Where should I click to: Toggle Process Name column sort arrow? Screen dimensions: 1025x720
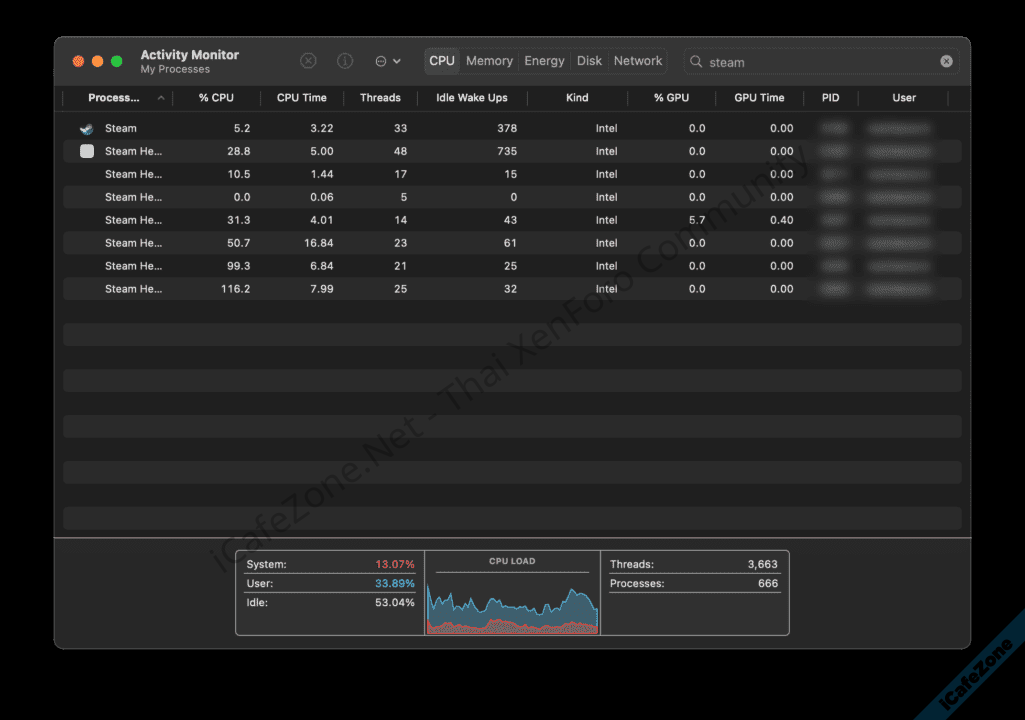[161, 98]
